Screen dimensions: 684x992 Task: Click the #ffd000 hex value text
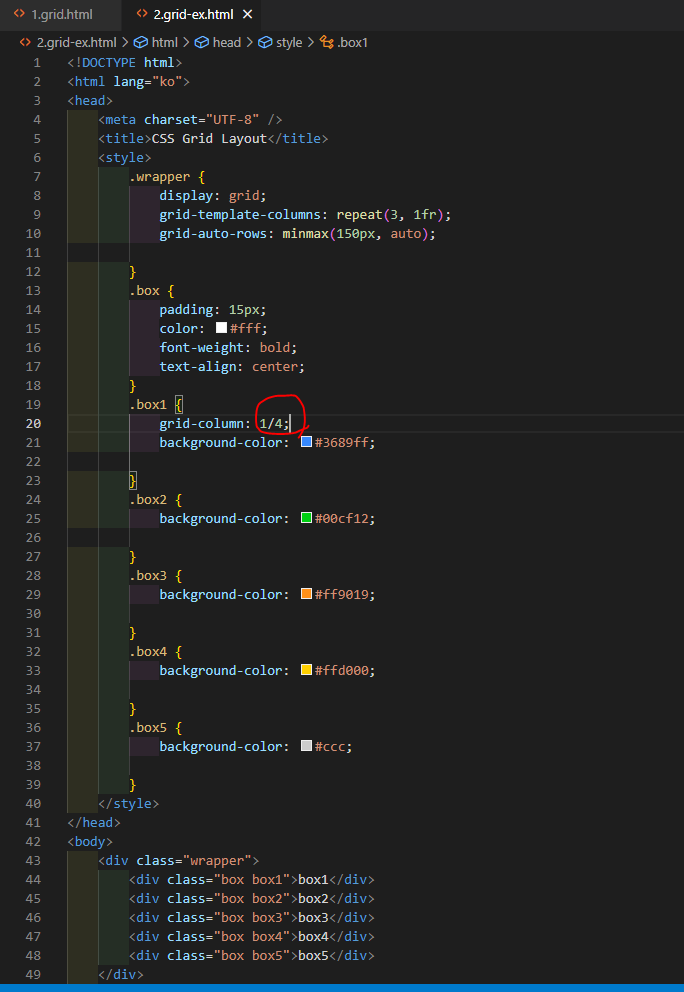(x=341, y=670)
